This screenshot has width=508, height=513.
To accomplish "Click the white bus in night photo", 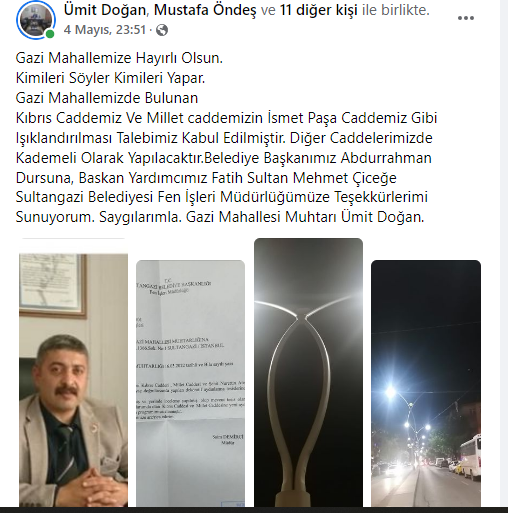I will point(471,457).
